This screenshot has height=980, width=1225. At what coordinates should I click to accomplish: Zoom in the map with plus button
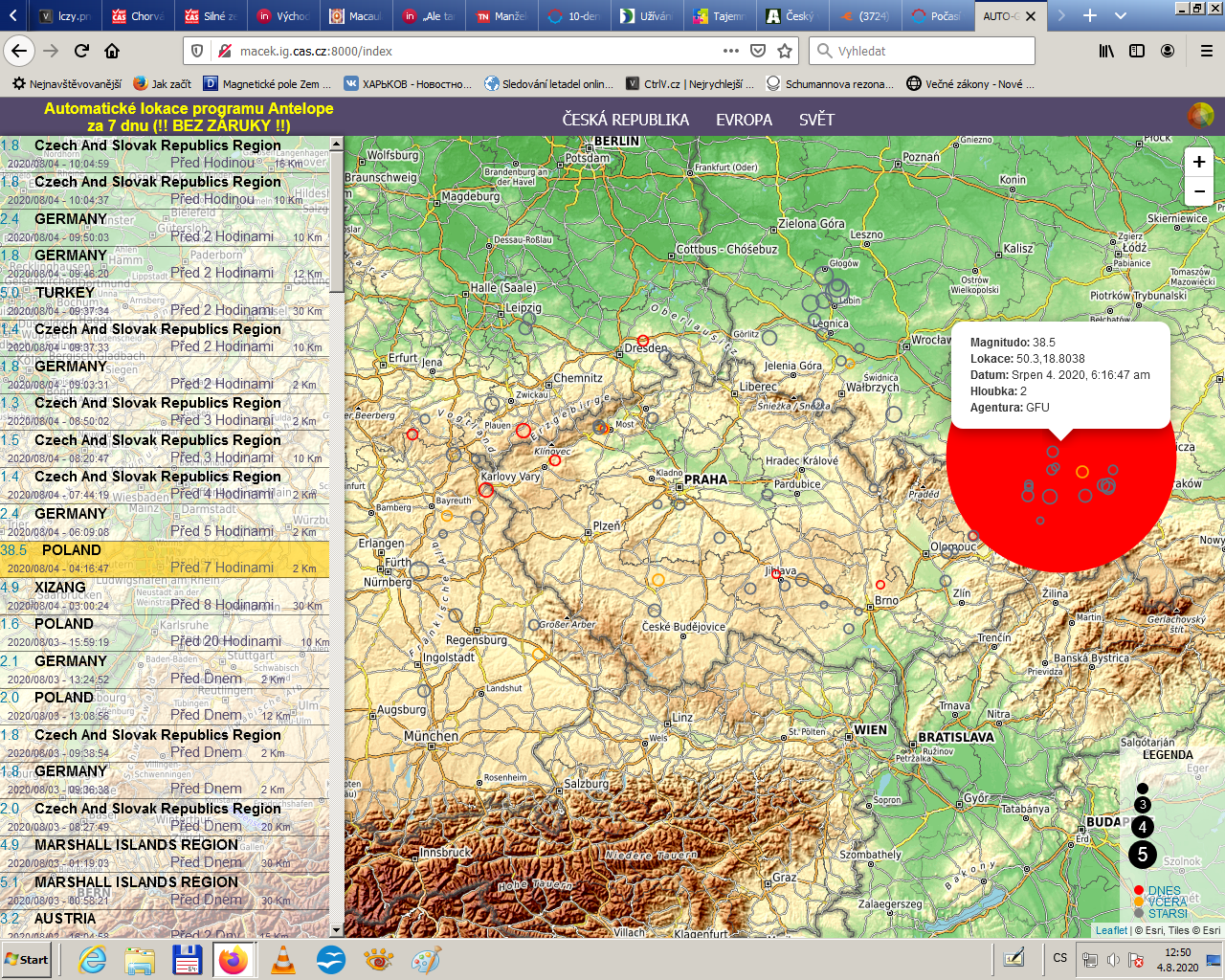1198,162
